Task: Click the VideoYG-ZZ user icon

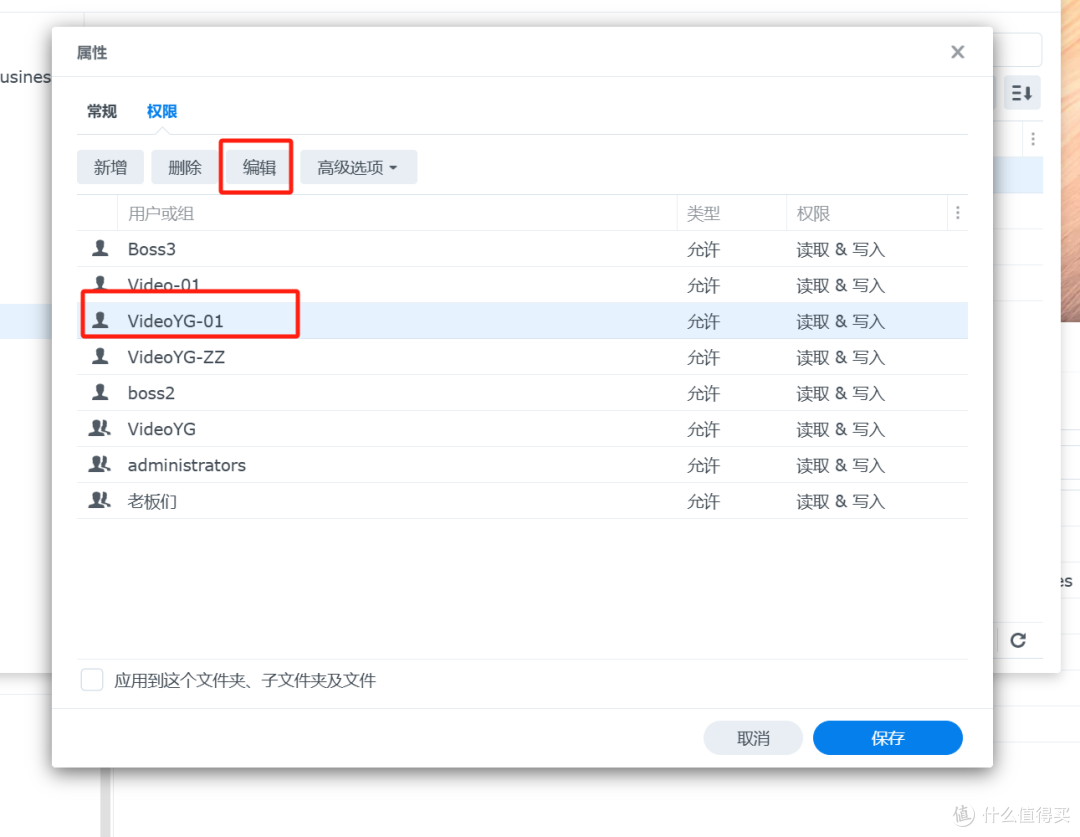Action: click(101, 356)
